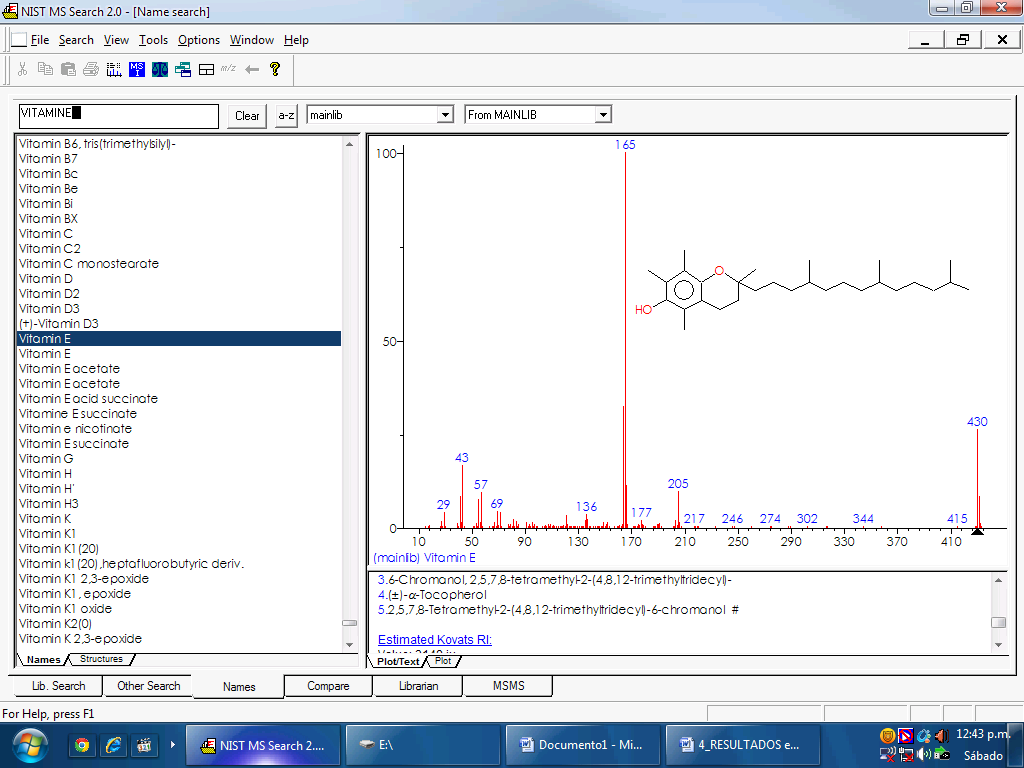
Task: Switch to the MSMS tab
Action: 509,686
